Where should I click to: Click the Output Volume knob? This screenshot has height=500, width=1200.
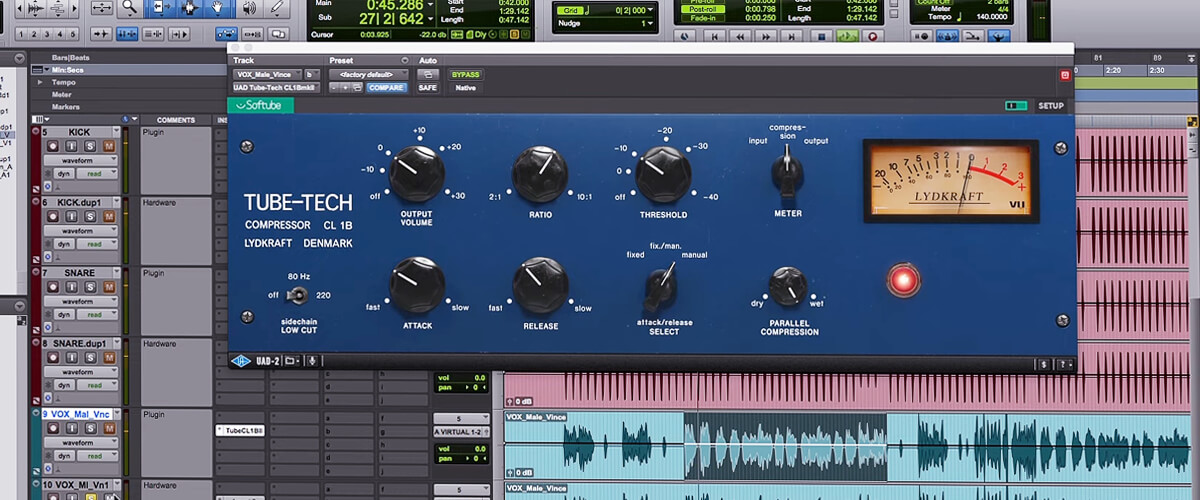415,172
